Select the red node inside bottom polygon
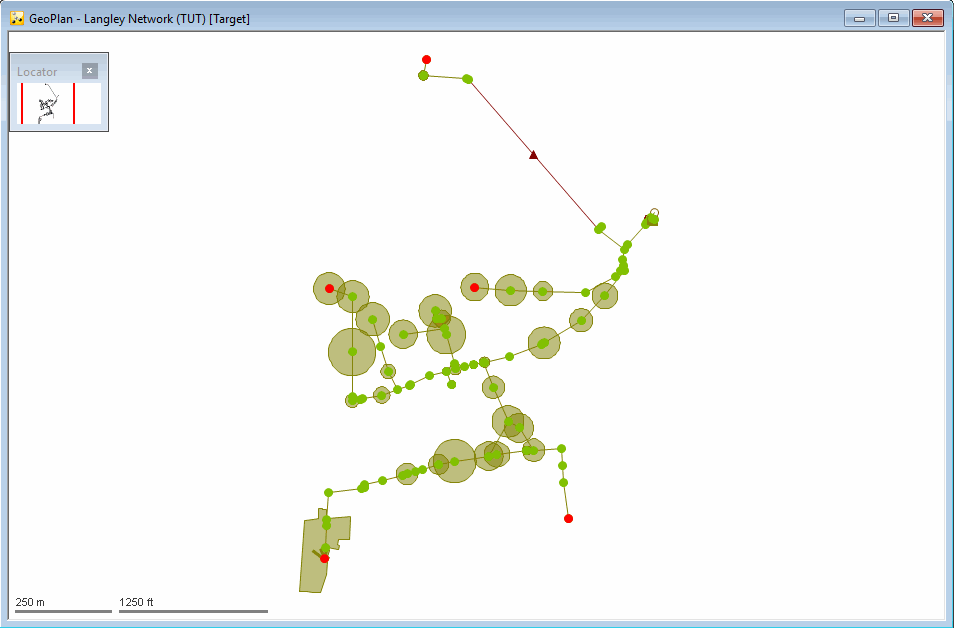 [x=324, y=558]
